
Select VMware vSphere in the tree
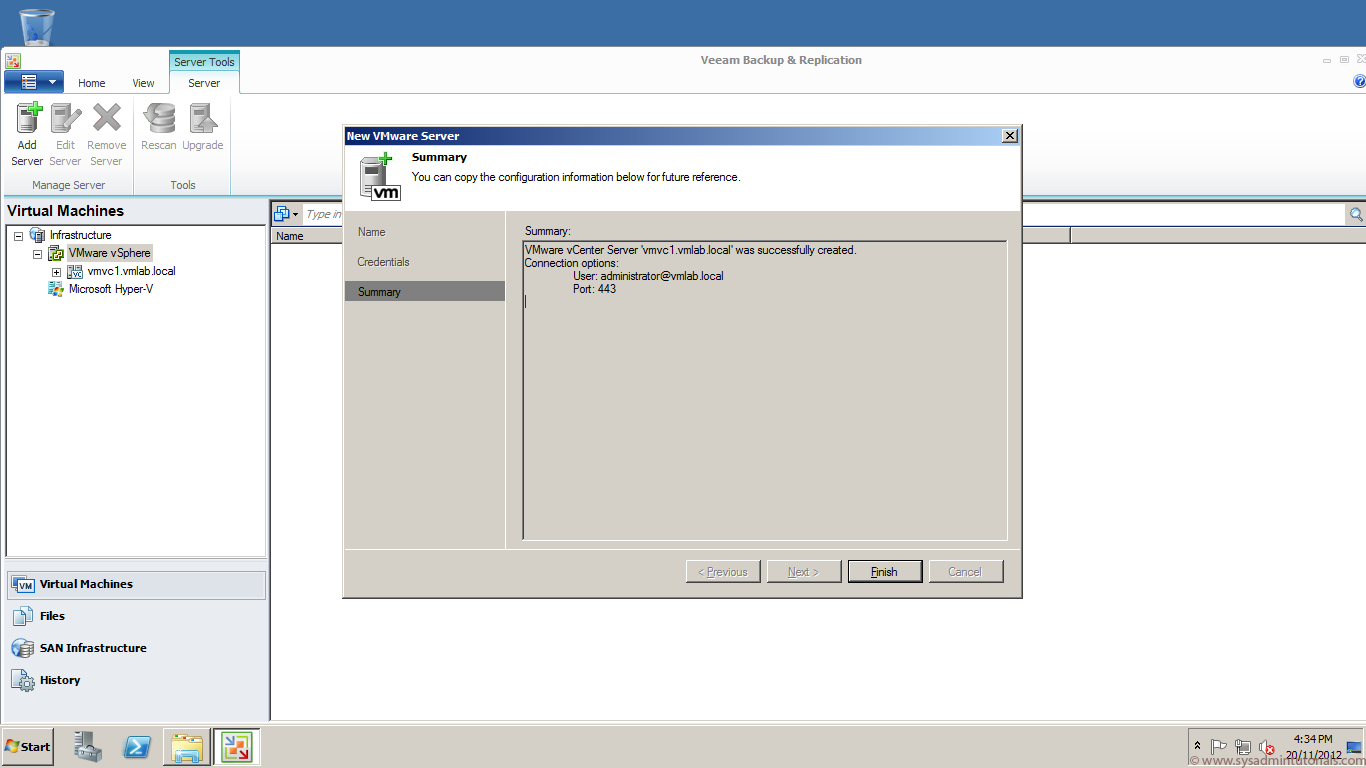[109, 253]
